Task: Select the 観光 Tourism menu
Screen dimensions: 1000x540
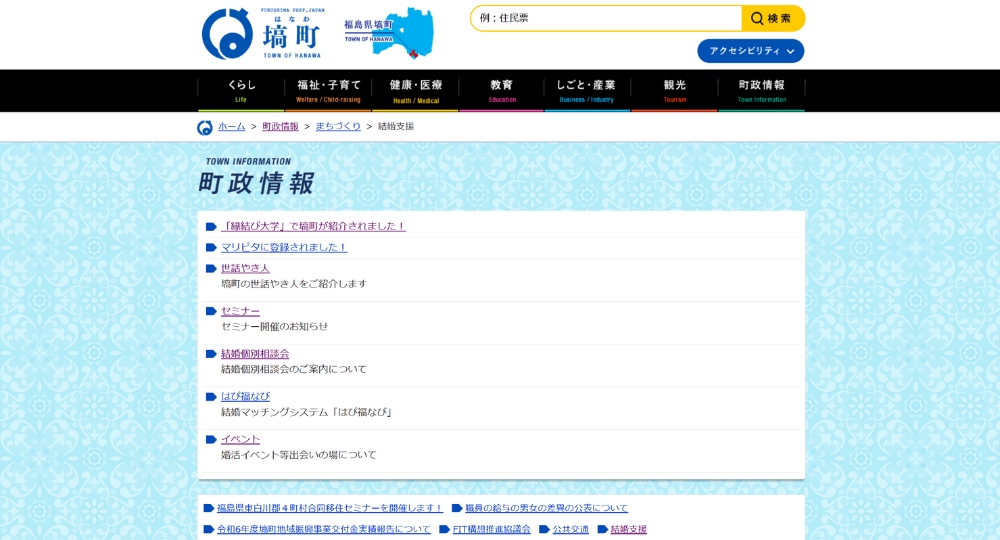Action: click(675, 91)
